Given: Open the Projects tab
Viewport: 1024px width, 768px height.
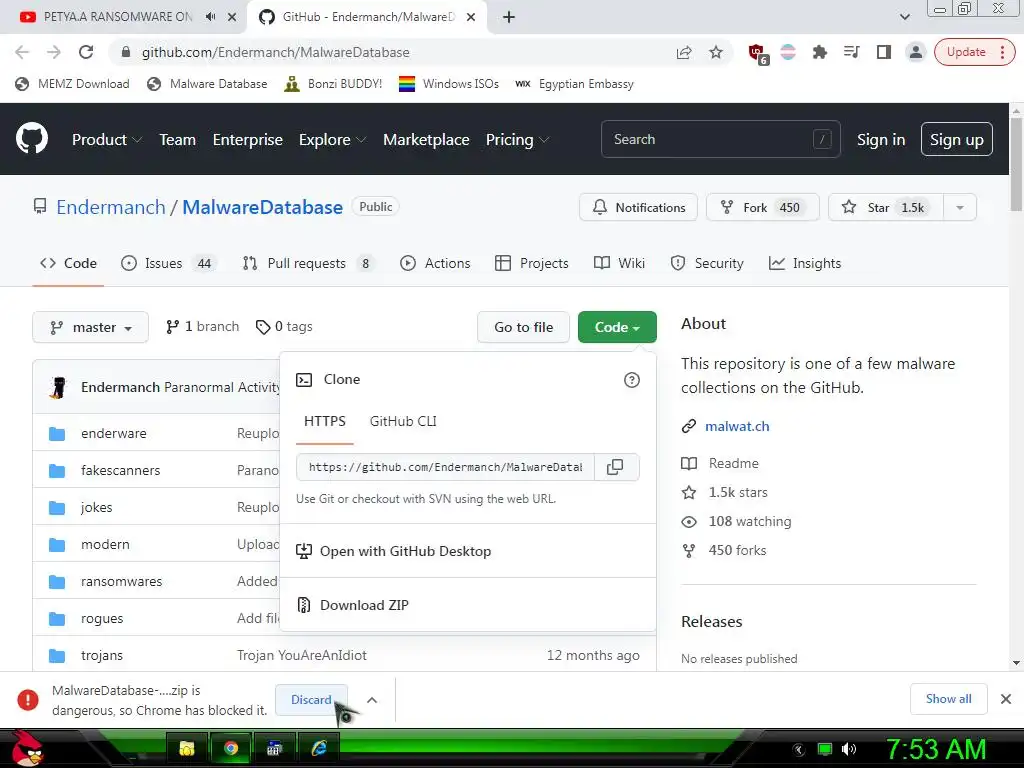Looking at the screenshot, I should (532, 263).
